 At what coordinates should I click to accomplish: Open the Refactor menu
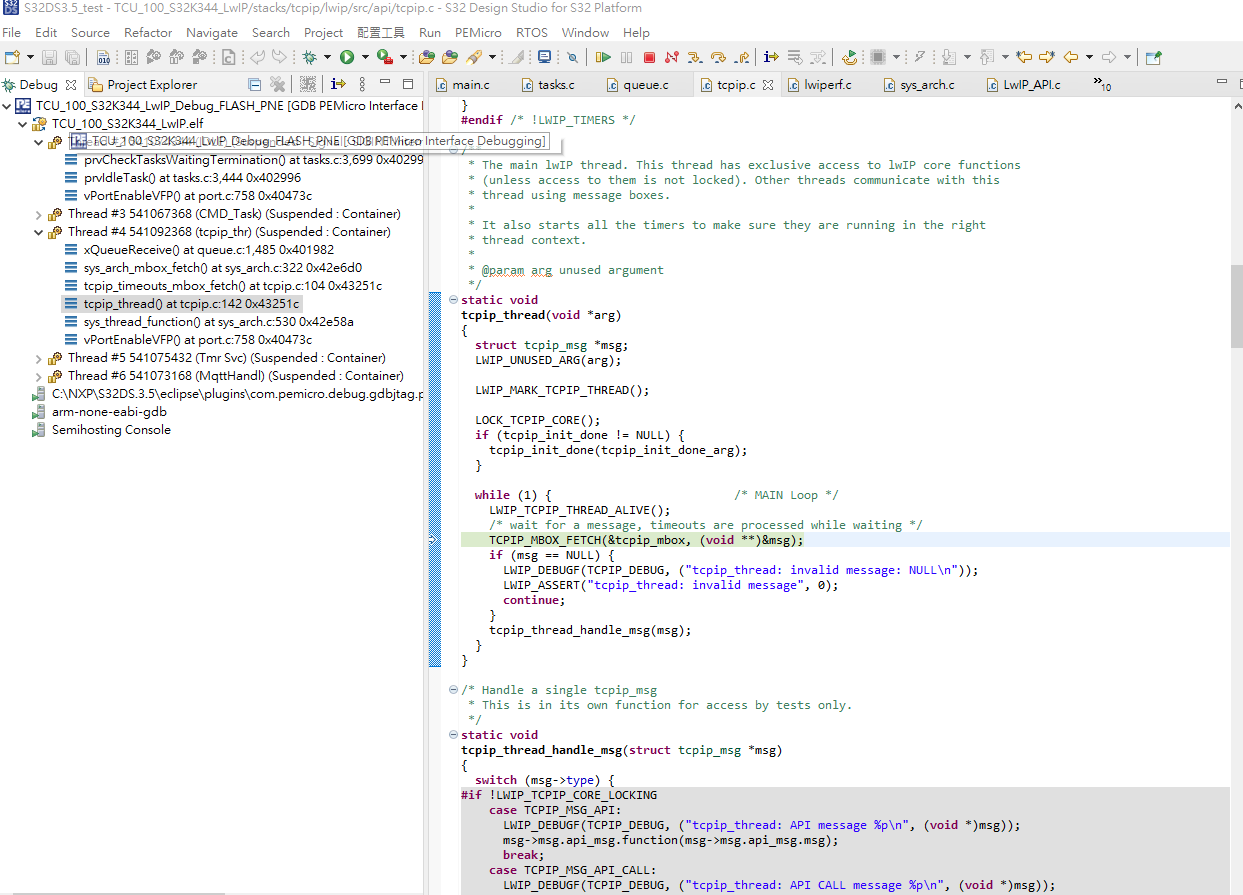pyautogui.click(x=148, y=33)
